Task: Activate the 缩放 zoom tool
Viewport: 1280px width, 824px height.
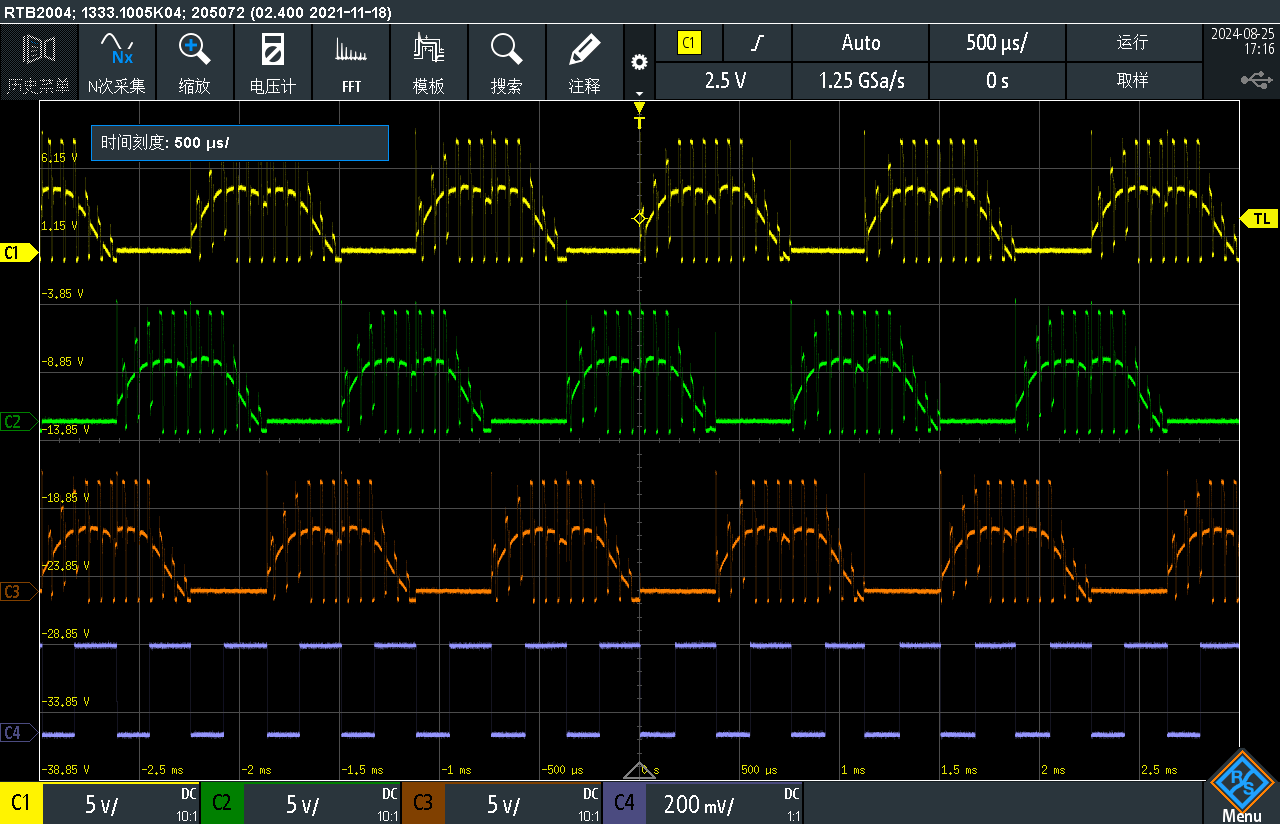Action: pos(194,62)
